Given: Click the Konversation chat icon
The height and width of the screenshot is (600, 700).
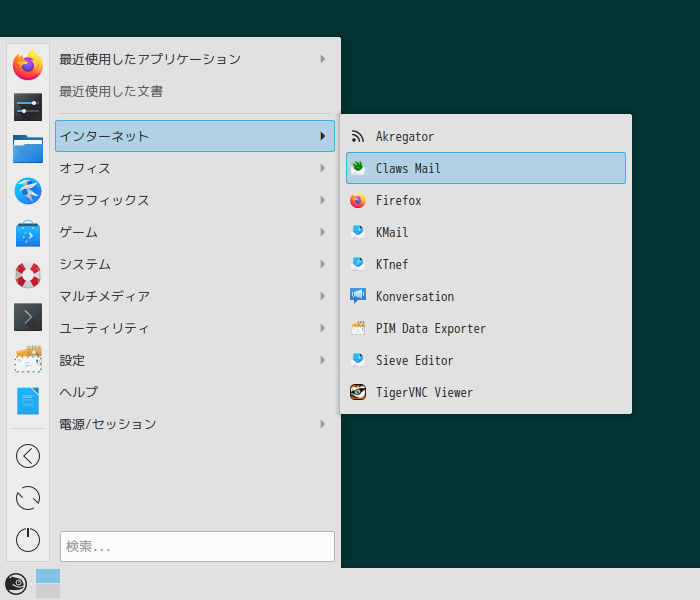Looking at the screenshot, I should [x=358, y=296].
